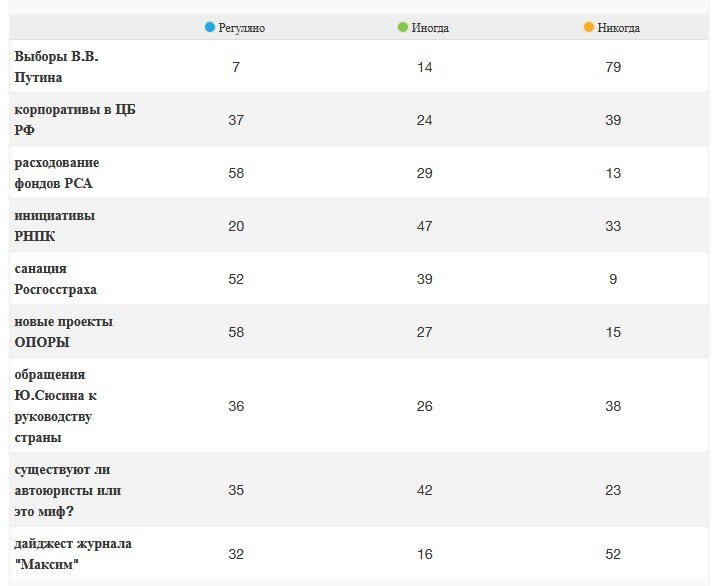This screenshot has width=722, height=586.
Task: Click the value 79 in the Никогда column
Action: [x=613, y=67]
